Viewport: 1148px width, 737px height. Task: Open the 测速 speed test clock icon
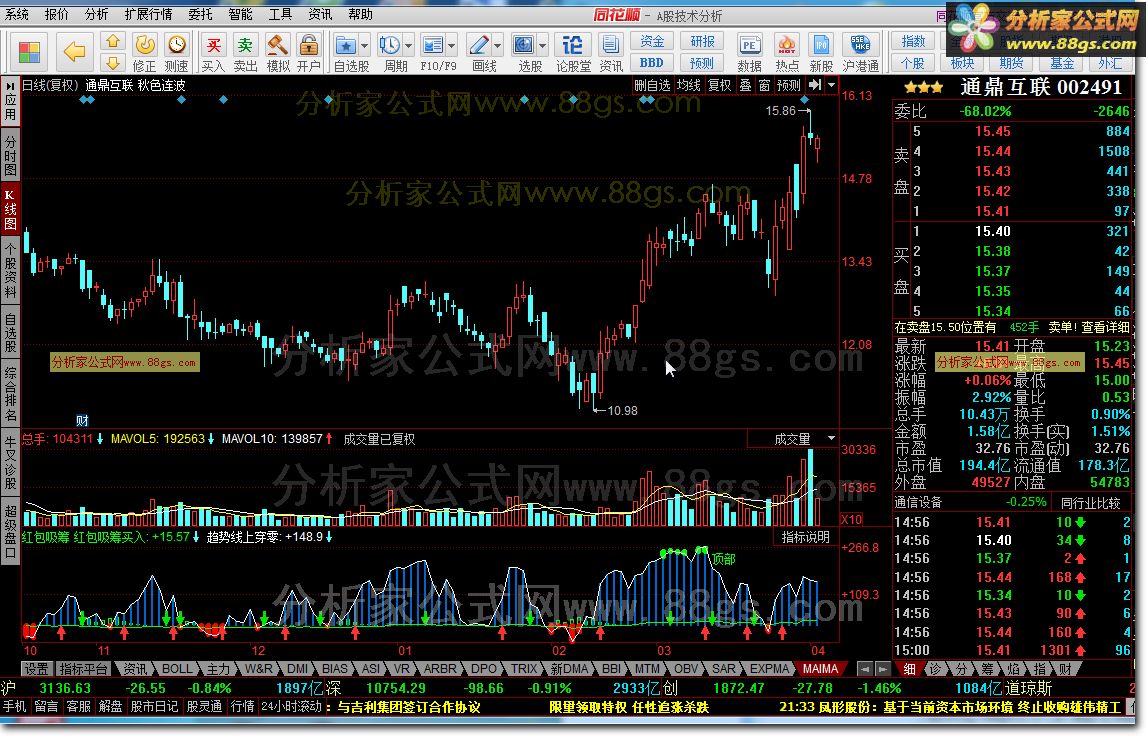(176, 53)
